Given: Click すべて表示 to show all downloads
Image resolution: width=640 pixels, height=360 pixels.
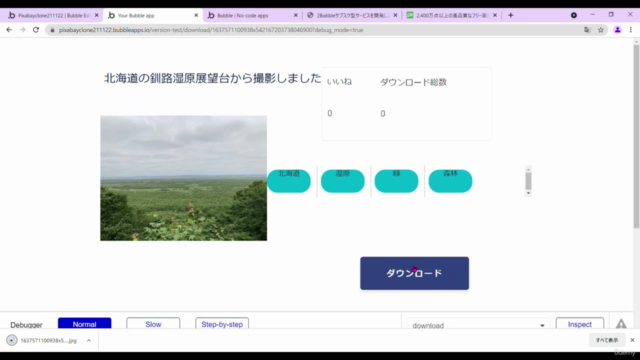Looking at the screenshot, I should [x=607, y=340].
